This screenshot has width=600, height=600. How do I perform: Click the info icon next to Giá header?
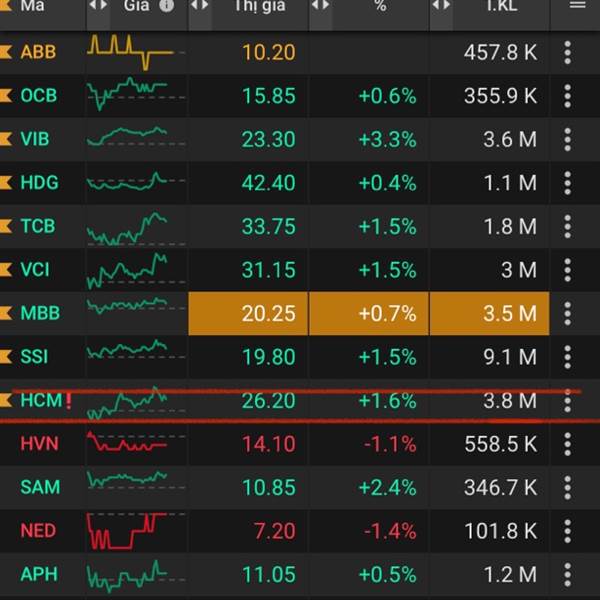point(166,5)
